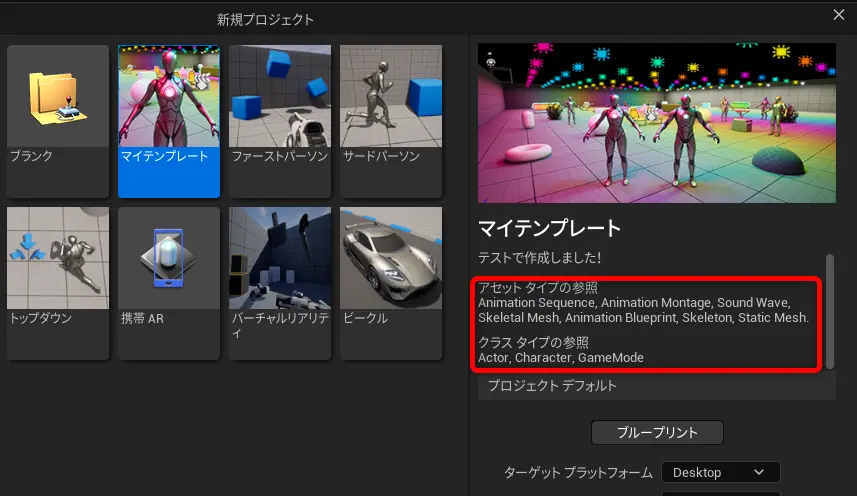
Task: Choose the サードパーソン template
Action: tap(391, 121)
